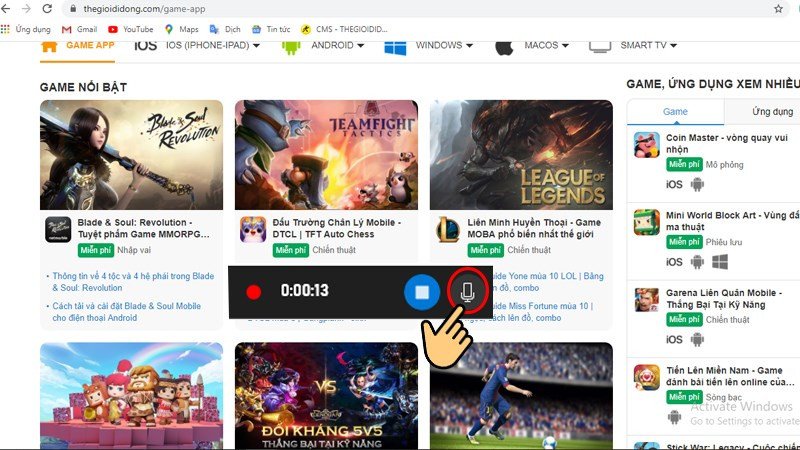This screenshot has width=800, height=450.
Task: Stop the screen recording
Action: (x=422, y=292)
